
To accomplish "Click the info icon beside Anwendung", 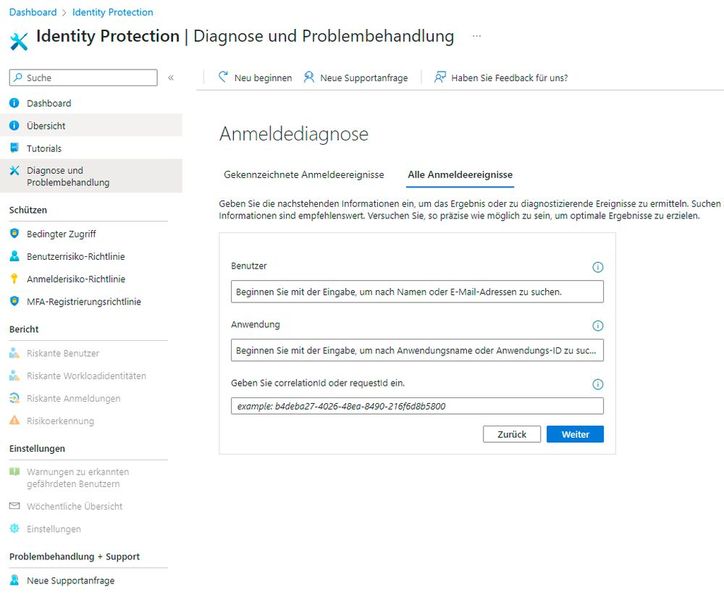I will [598, 326].
